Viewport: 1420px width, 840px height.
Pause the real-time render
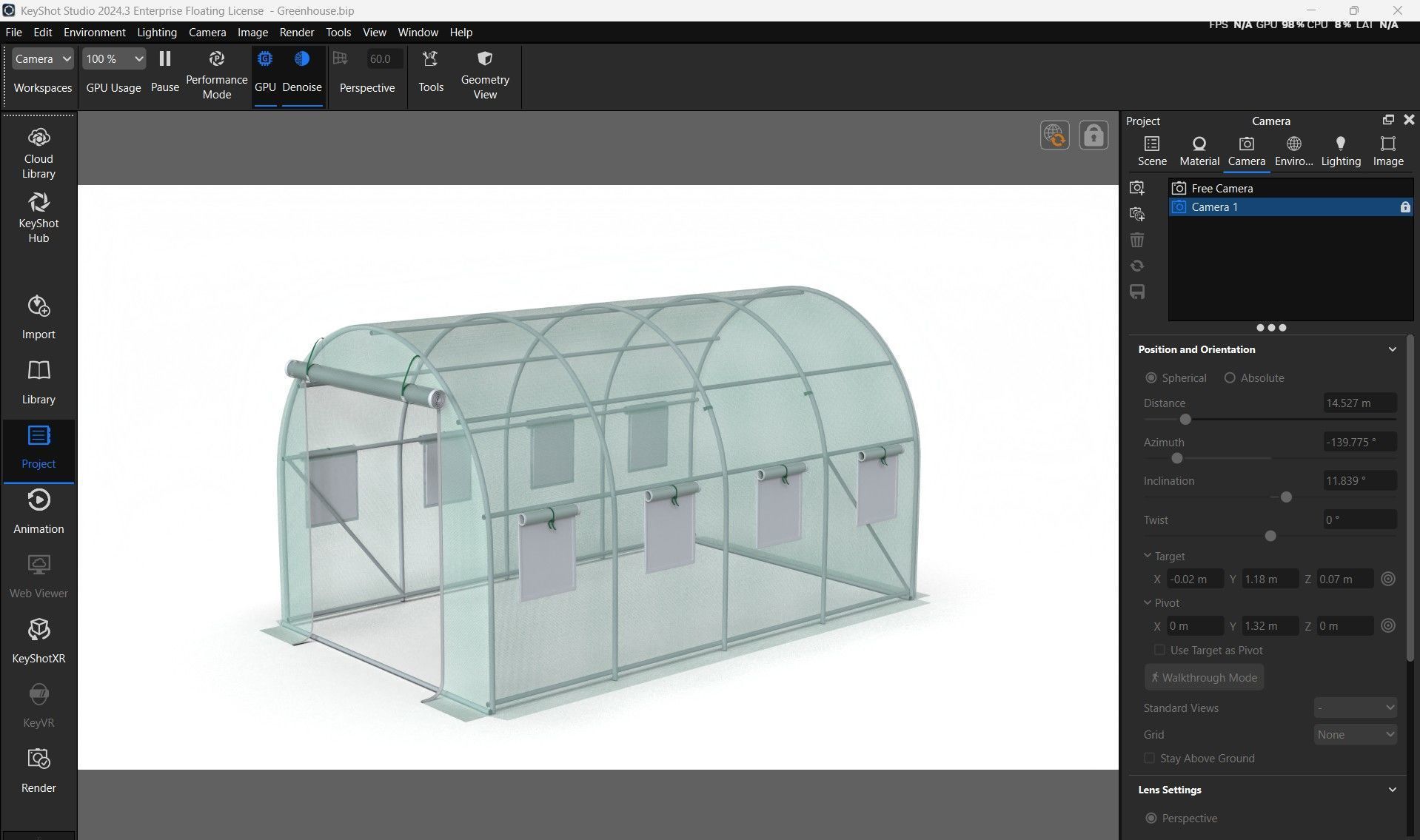tap(164, 72)
